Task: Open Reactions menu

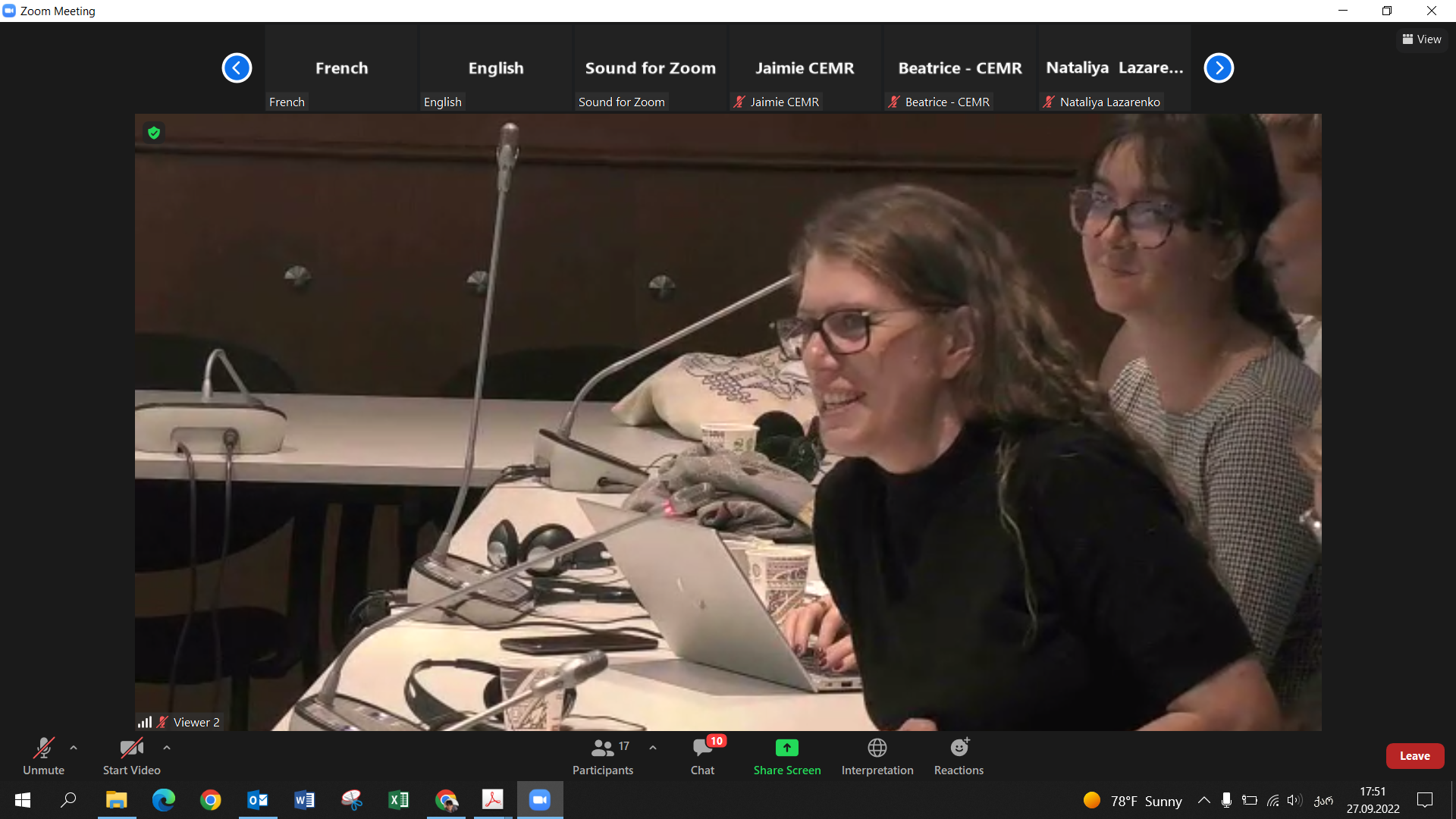Action: pos(959,756)
